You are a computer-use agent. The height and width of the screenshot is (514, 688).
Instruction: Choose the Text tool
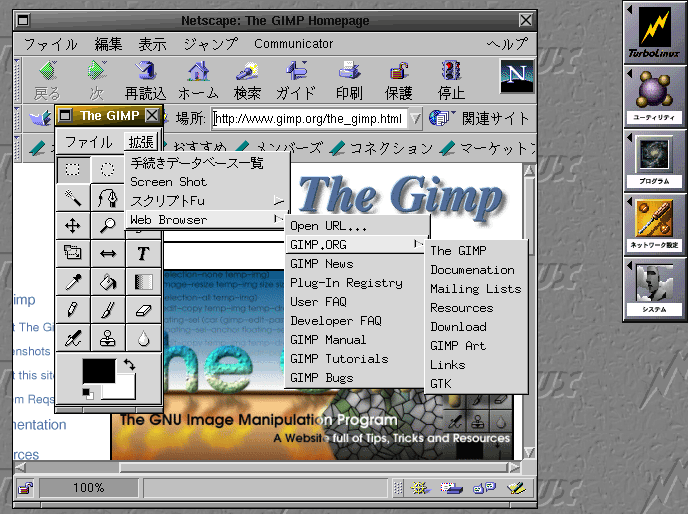click(x=143, y=253)
